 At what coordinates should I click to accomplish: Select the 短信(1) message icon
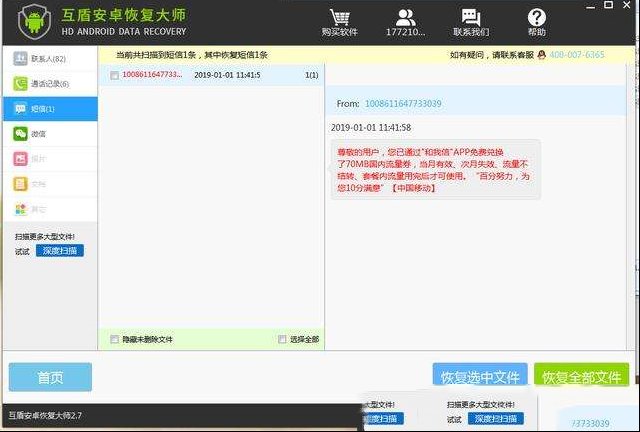[20, 109]
